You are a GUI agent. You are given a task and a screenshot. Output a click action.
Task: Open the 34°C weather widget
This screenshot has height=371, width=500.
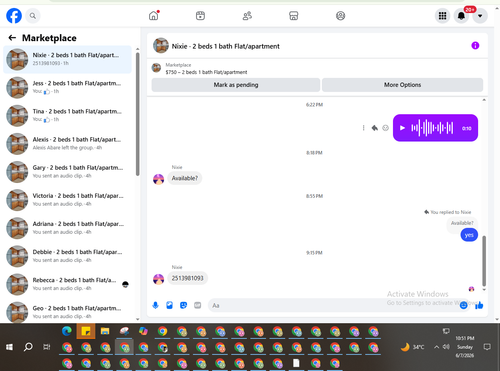[413, 347]
